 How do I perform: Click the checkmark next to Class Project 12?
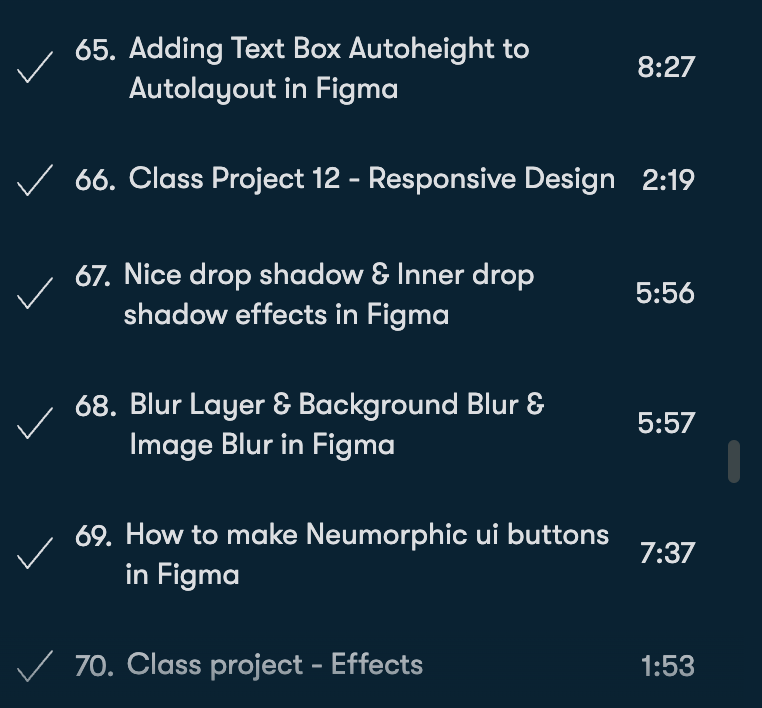pyautogui.click(x=36, y=181)
